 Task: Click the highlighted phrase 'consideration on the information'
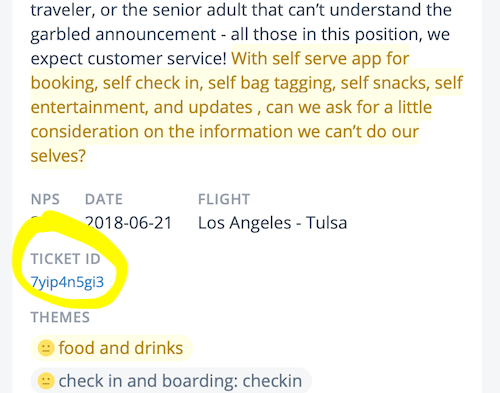coord(162,131)
